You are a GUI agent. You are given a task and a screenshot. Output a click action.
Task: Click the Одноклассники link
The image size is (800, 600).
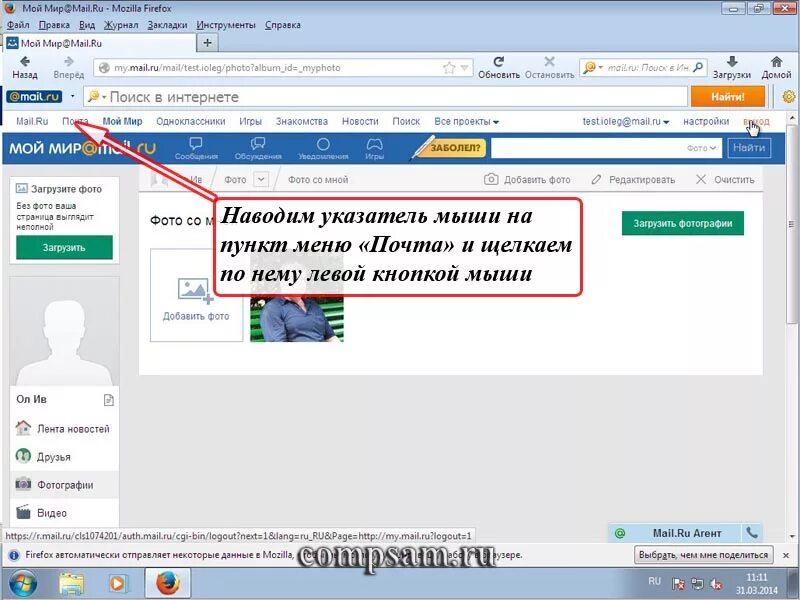[x=191, y=122]
